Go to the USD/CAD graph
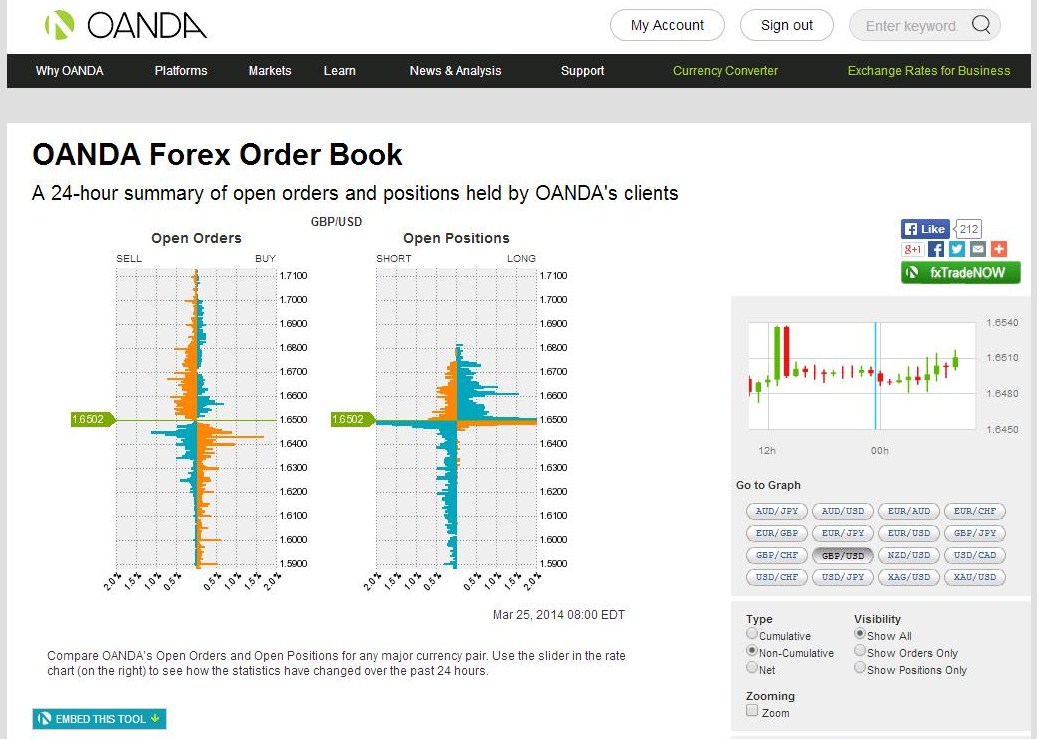This screenshot has width=1037, height=739. coord(975,555)
